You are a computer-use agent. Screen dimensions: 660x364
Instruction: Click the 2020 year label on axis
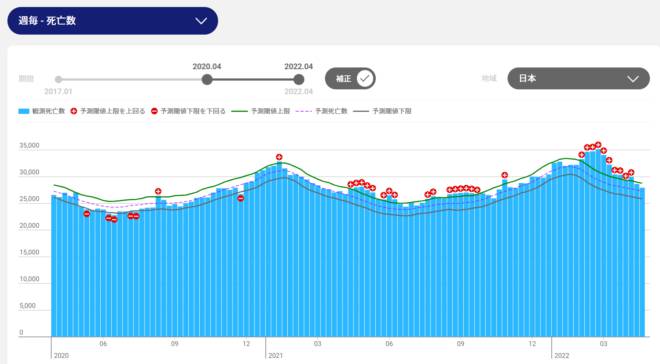click(61, 356)
